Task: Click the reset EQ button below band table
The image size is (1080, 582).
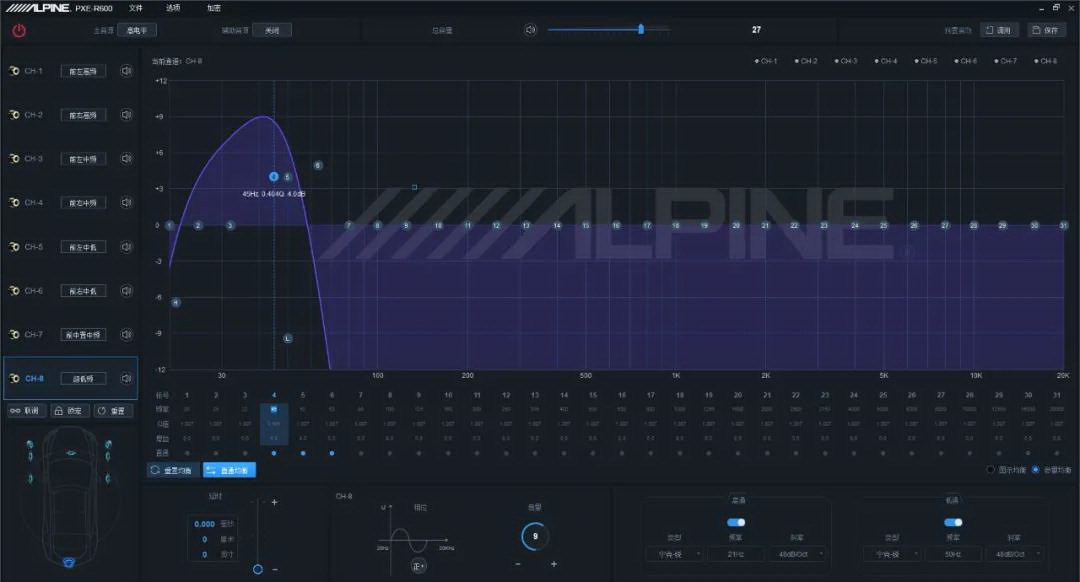Action: pyautogui.click(x=173, y=470)
